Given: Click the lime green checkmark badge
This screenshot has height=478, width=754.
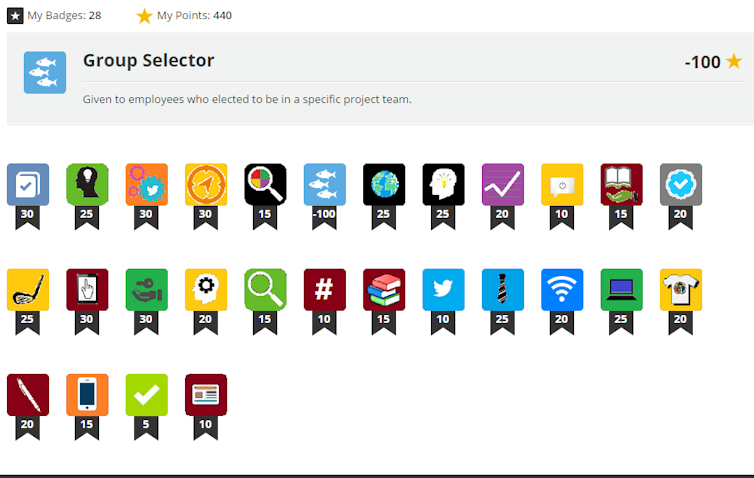Looking at the screenshot, I should pos(147,394).
